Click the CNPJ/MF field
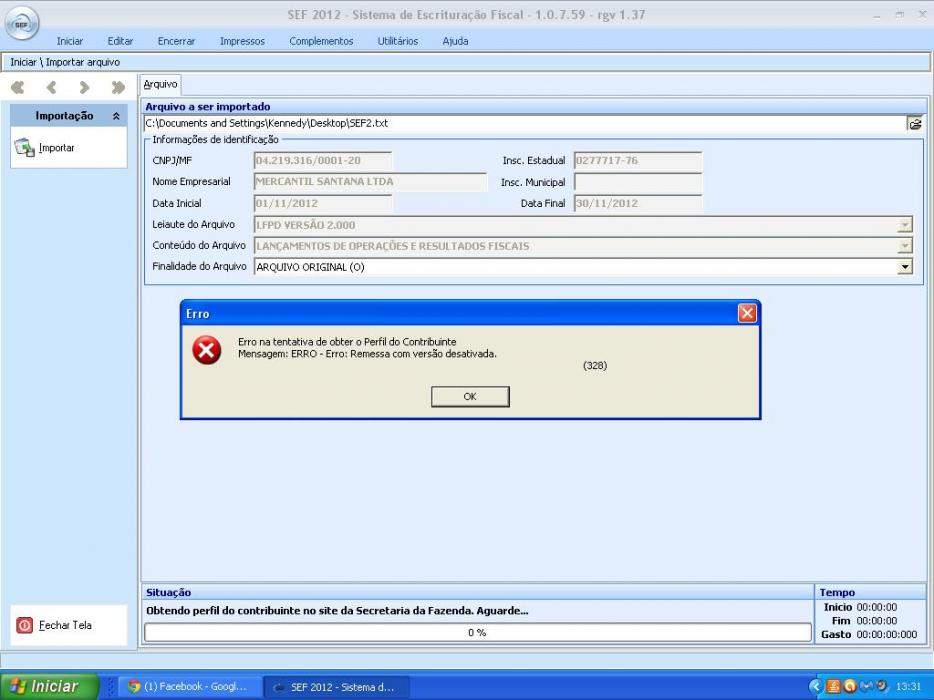The width and height of the screenshot is (934, 700). (x=323, y=161)
